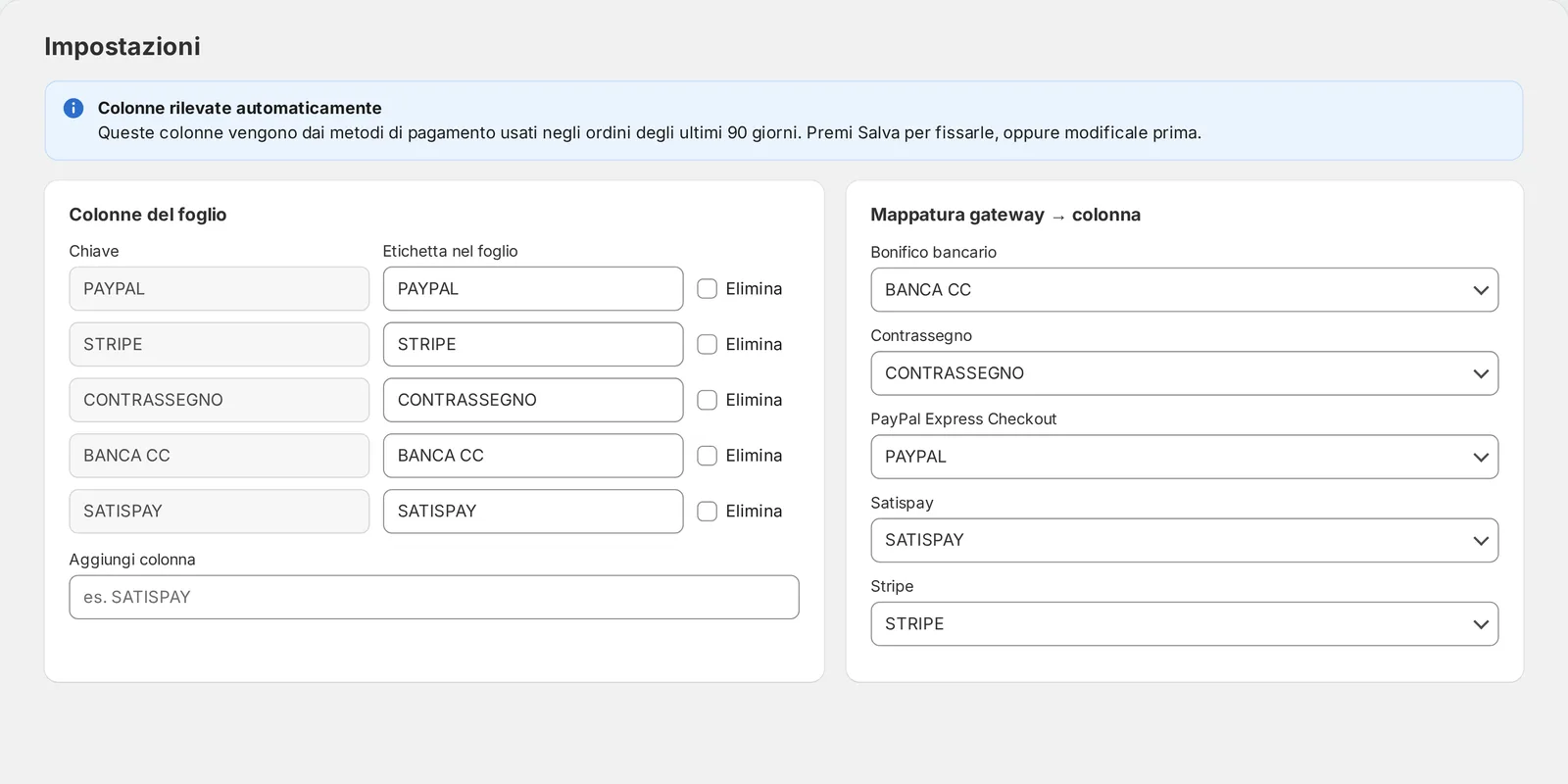Open the Satispay gateway column dropdown
Viewport: 1568px width, 784px height.
(x=1184, y=540)
